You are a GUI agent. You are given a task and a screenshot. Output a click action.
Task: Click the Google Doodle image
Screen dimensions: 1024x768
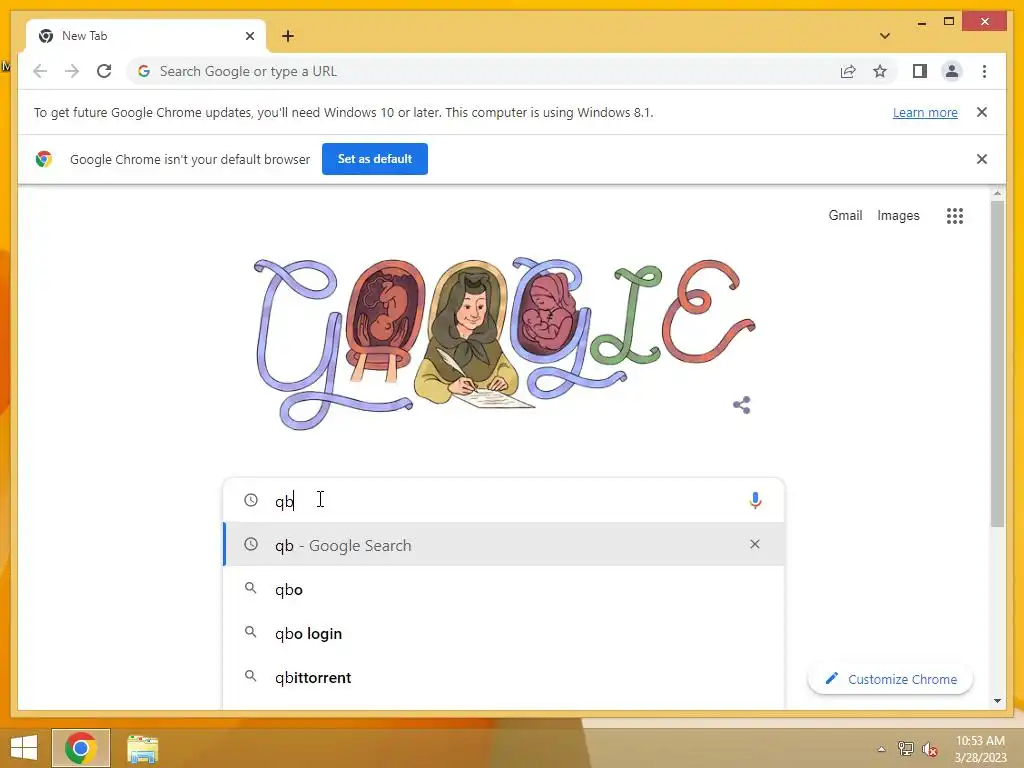[504, 344]
